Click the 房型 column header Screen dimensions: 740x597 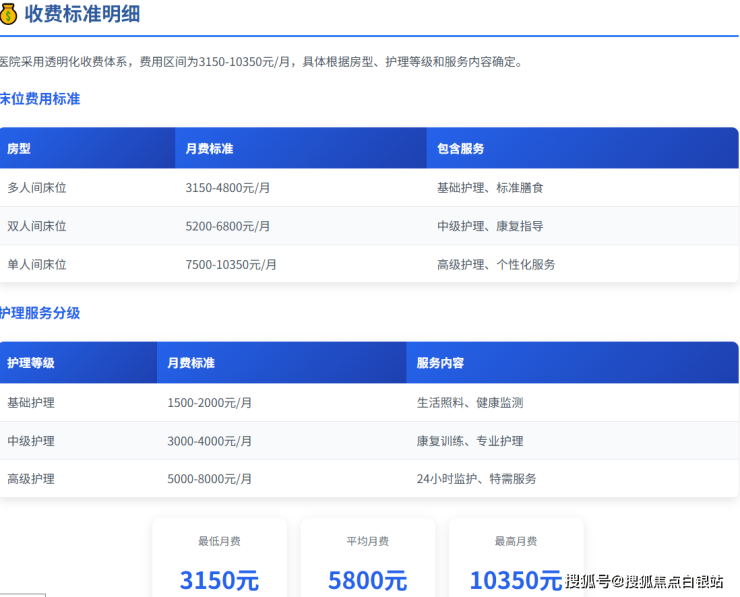(19, 148)
